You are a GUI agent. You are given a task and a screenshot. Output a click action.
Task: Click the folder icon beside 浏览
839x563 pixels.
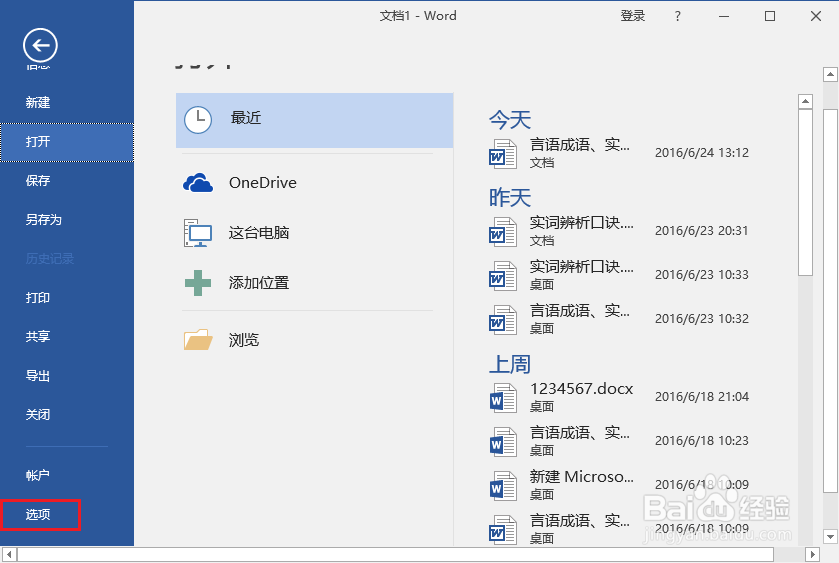[198, 339]
